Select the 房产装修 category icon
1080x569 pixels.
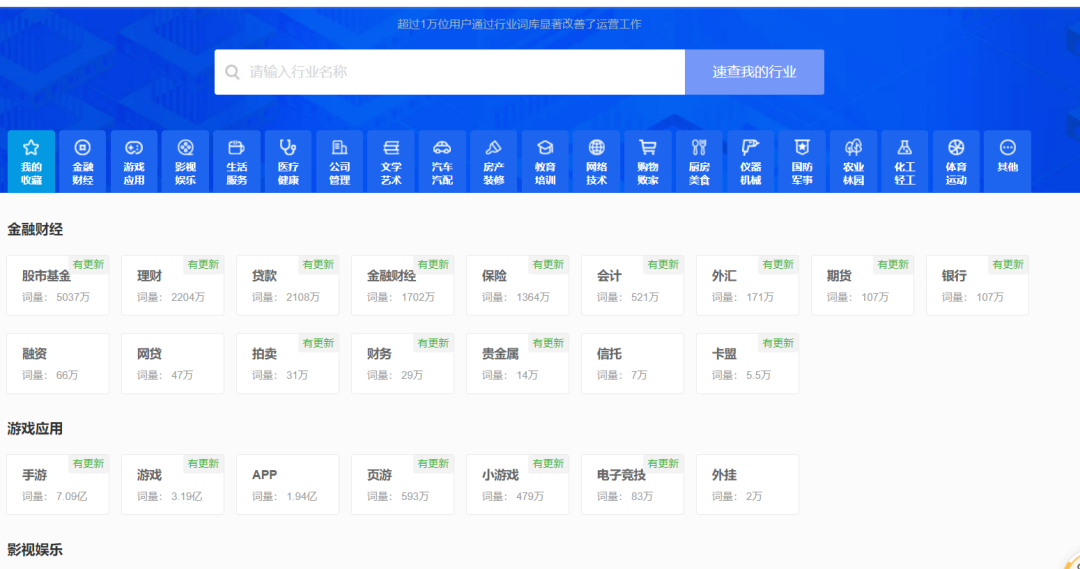coord(494,161)
